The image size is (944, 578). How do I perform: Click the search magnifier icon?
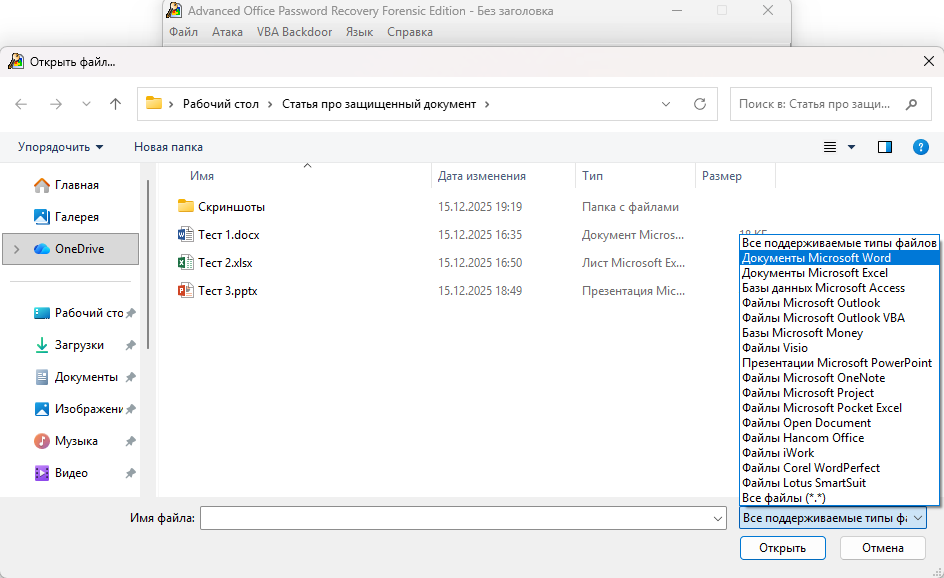pos(911,104)
